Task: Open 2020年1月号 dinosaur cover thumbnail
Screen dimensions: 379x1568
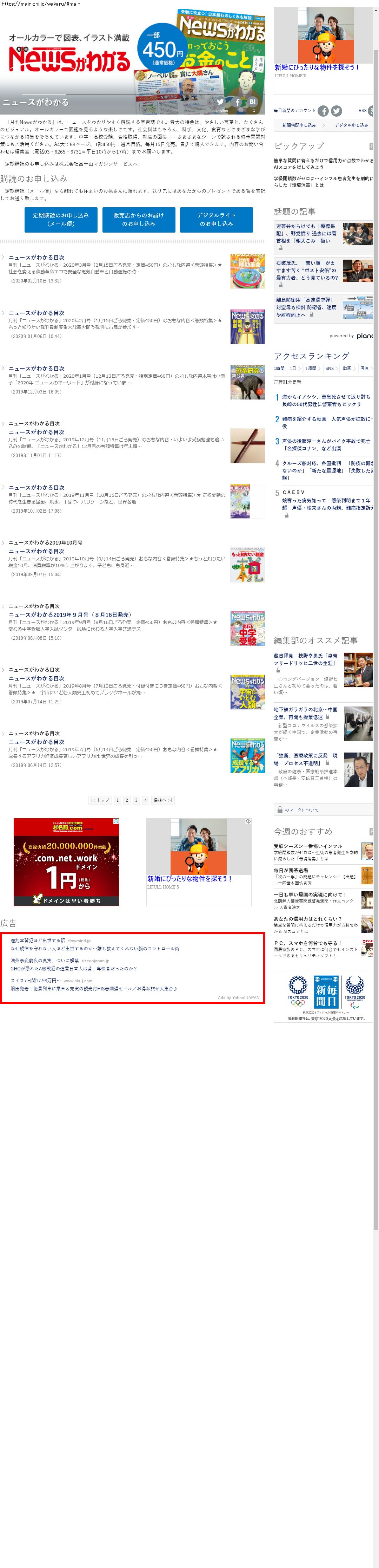Action: (248, 382)
